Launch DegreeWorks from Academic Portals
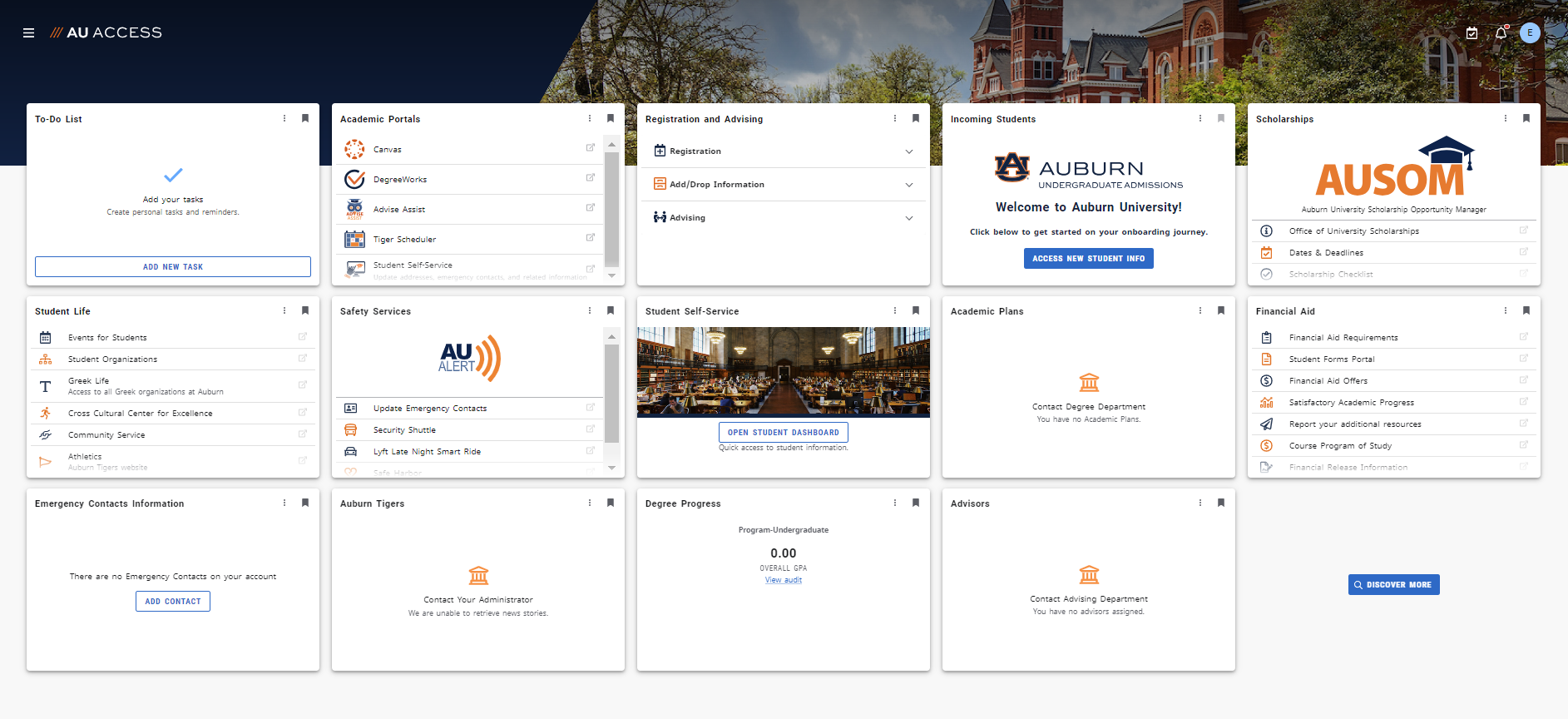The width and height of the screenshot is (1568, 719). [399, 180]
